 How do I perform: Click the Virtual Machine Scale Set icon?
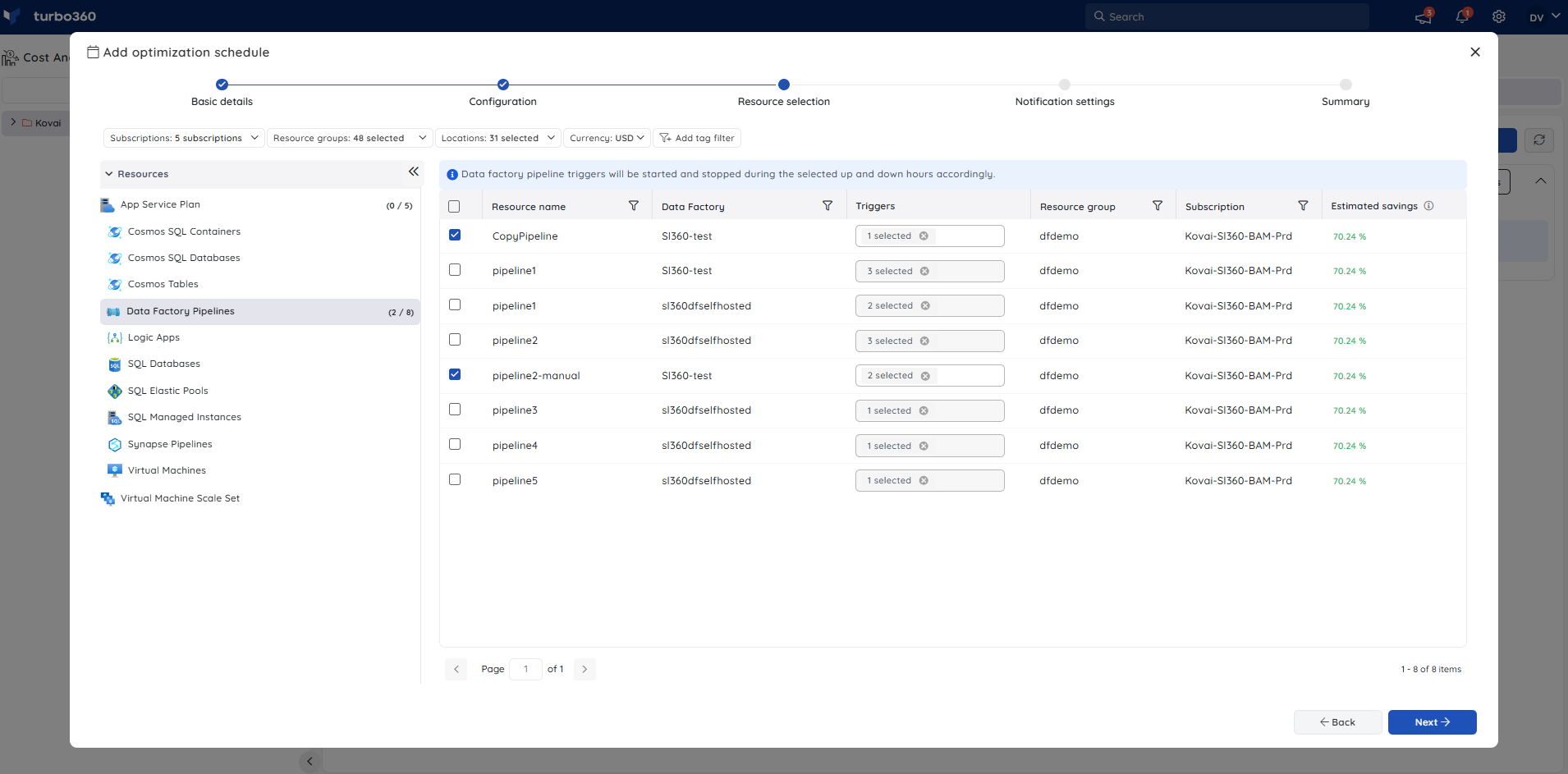pyautogui.click(x=108, y=499)
